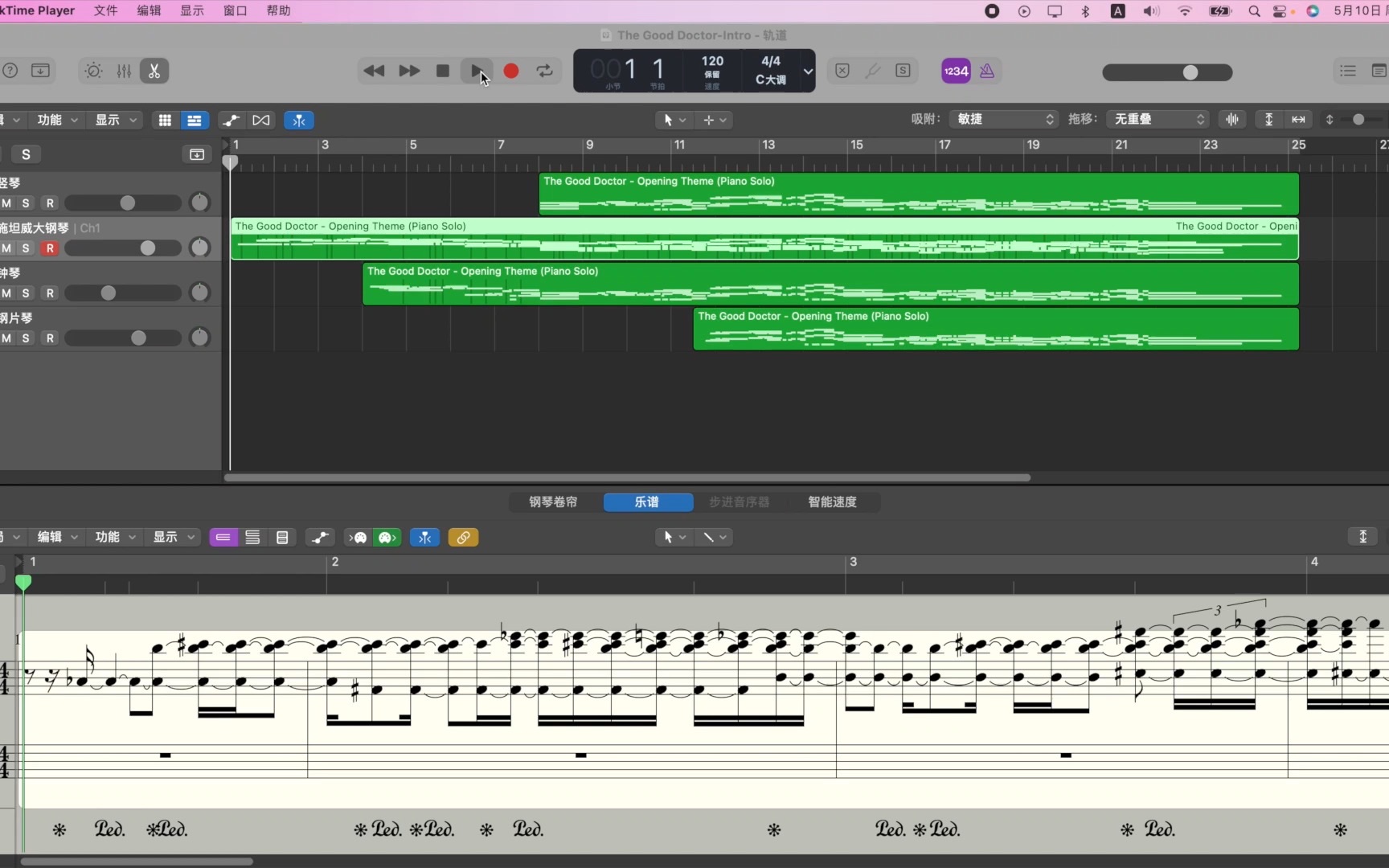Toggle the Editors scissors button
Image resolution: width=1389 pixels, height=868 pixels.
tap(154, 71)
